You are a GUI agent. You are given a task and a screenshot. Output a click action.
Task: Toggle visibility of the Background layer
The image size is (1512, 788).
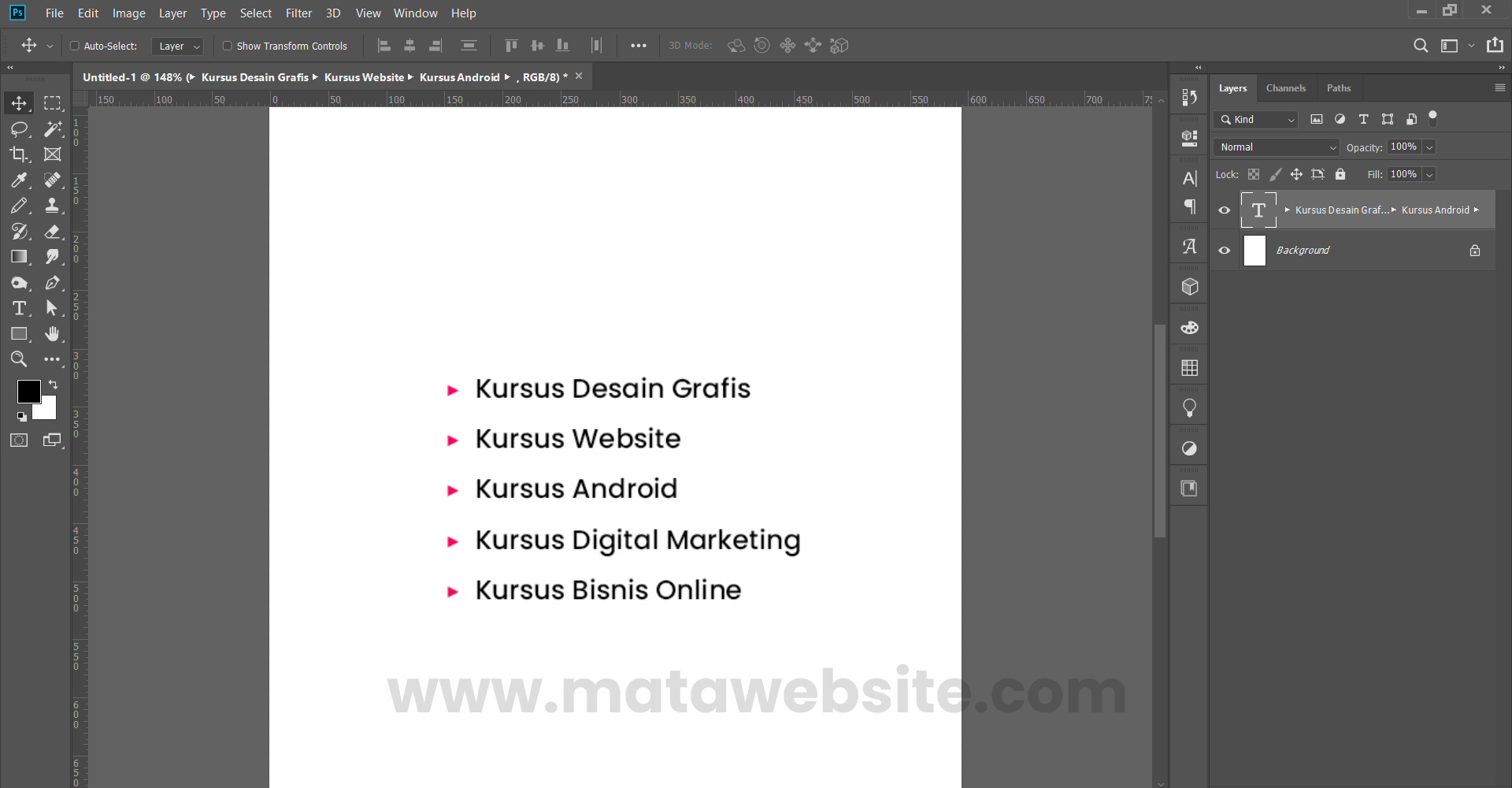pos(1225,250)
